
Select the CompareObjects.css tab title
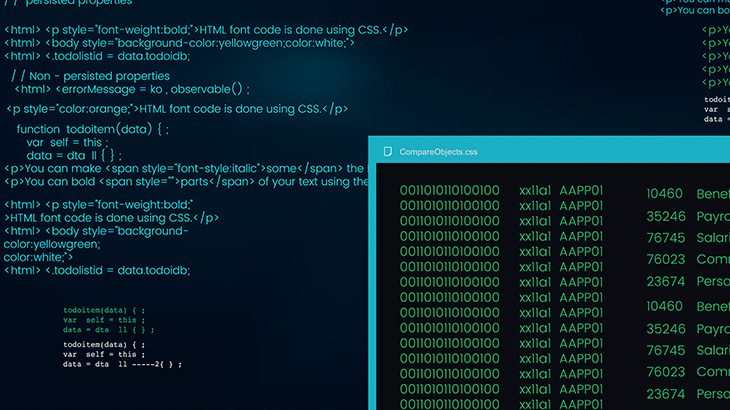pos(438,152)
